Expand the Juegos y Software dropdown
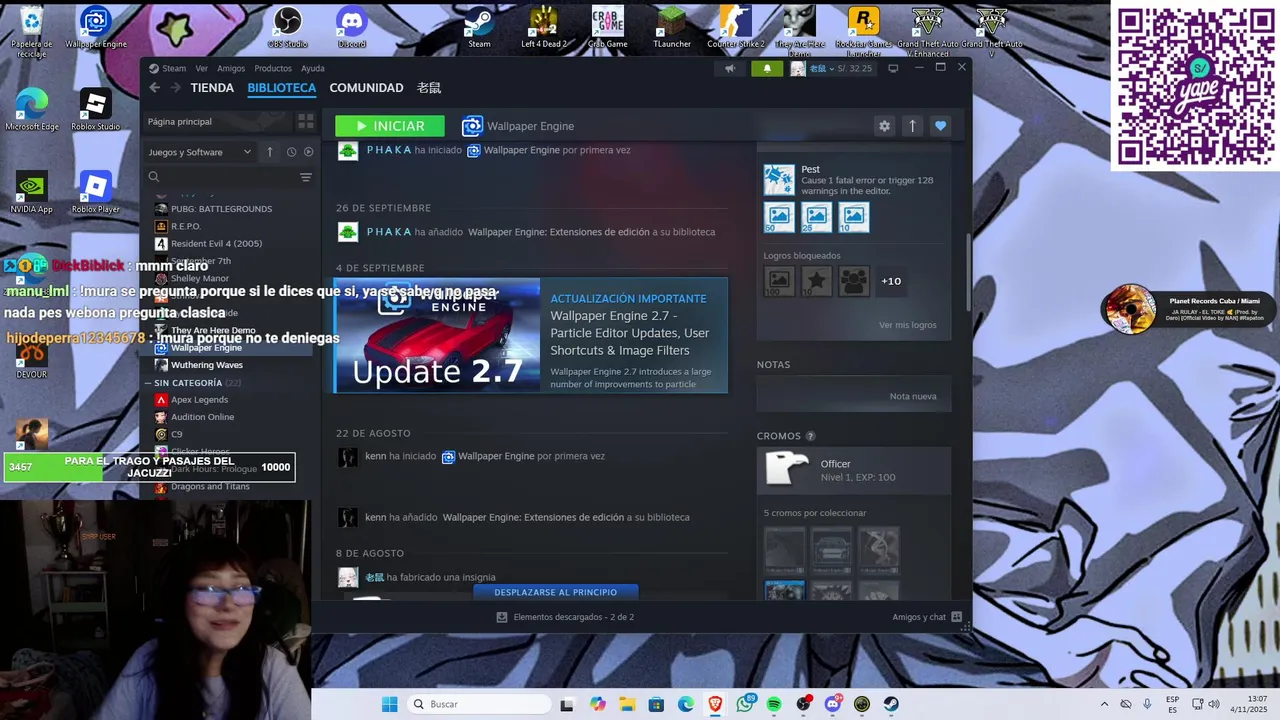This screenshot has height=720, width=1280. [200, 152]
